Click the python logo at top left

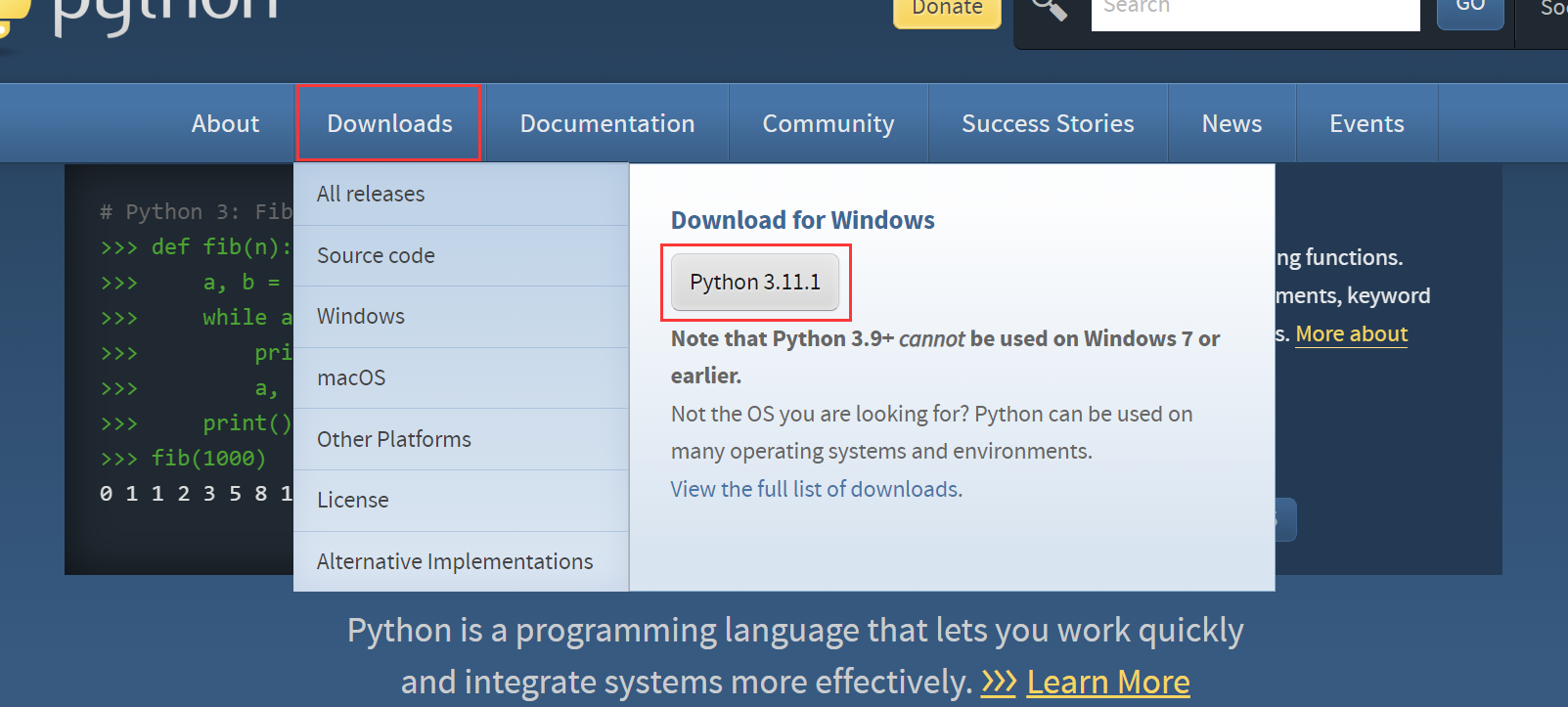pyautogui.click(x=139, y=20)
